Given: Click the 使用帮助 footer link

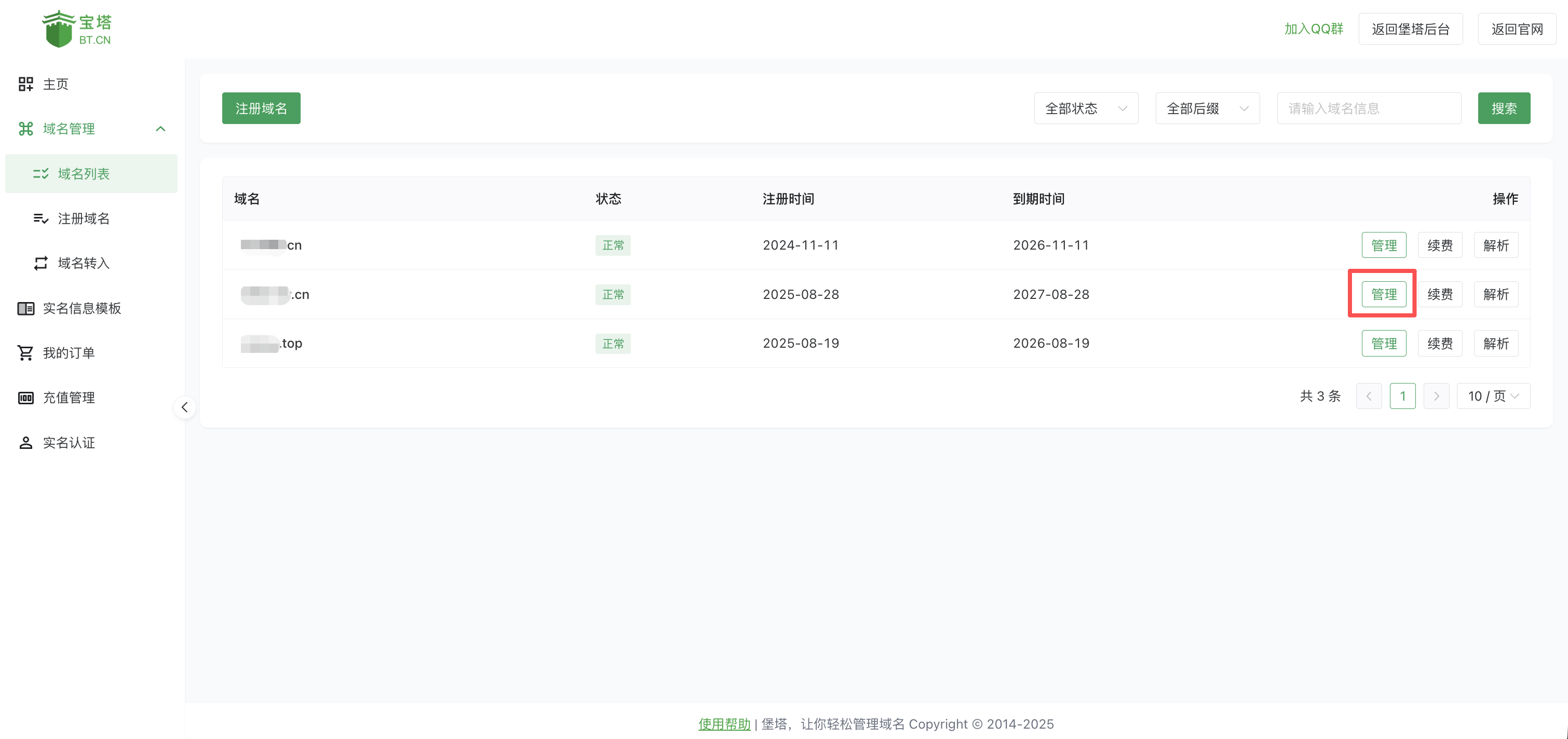Looking at the screenshot, I should point(724,724).
